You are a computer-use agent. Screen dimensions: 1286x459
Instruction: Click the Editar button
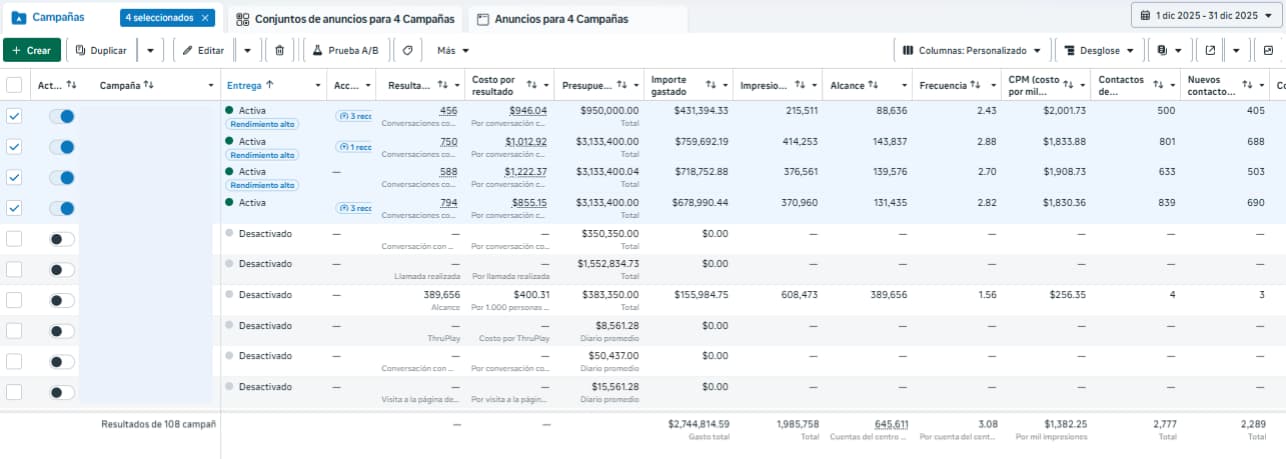[203, 50]
